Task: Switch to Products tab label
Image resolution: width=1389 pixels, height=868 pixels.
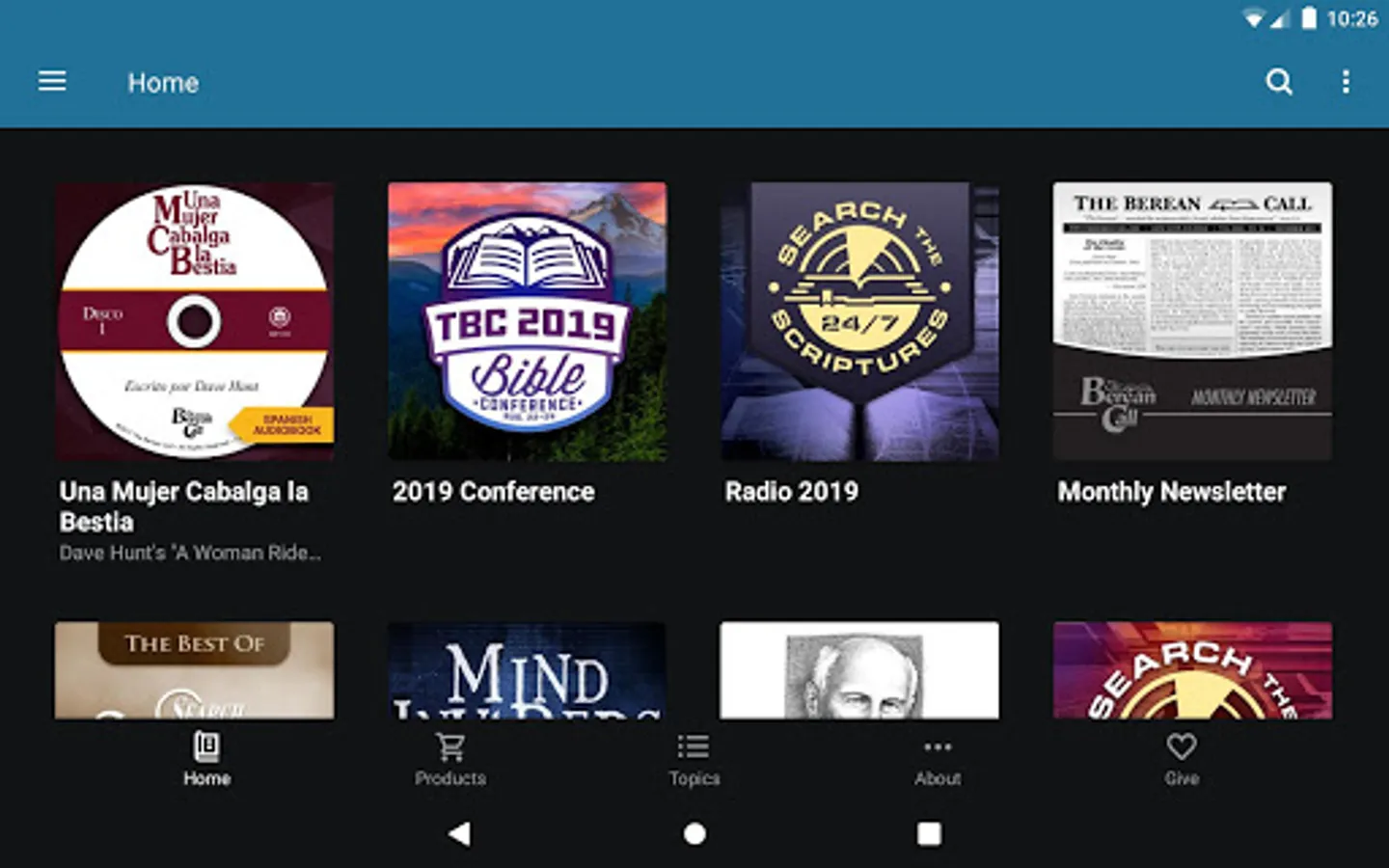Action: coord(450,778)
